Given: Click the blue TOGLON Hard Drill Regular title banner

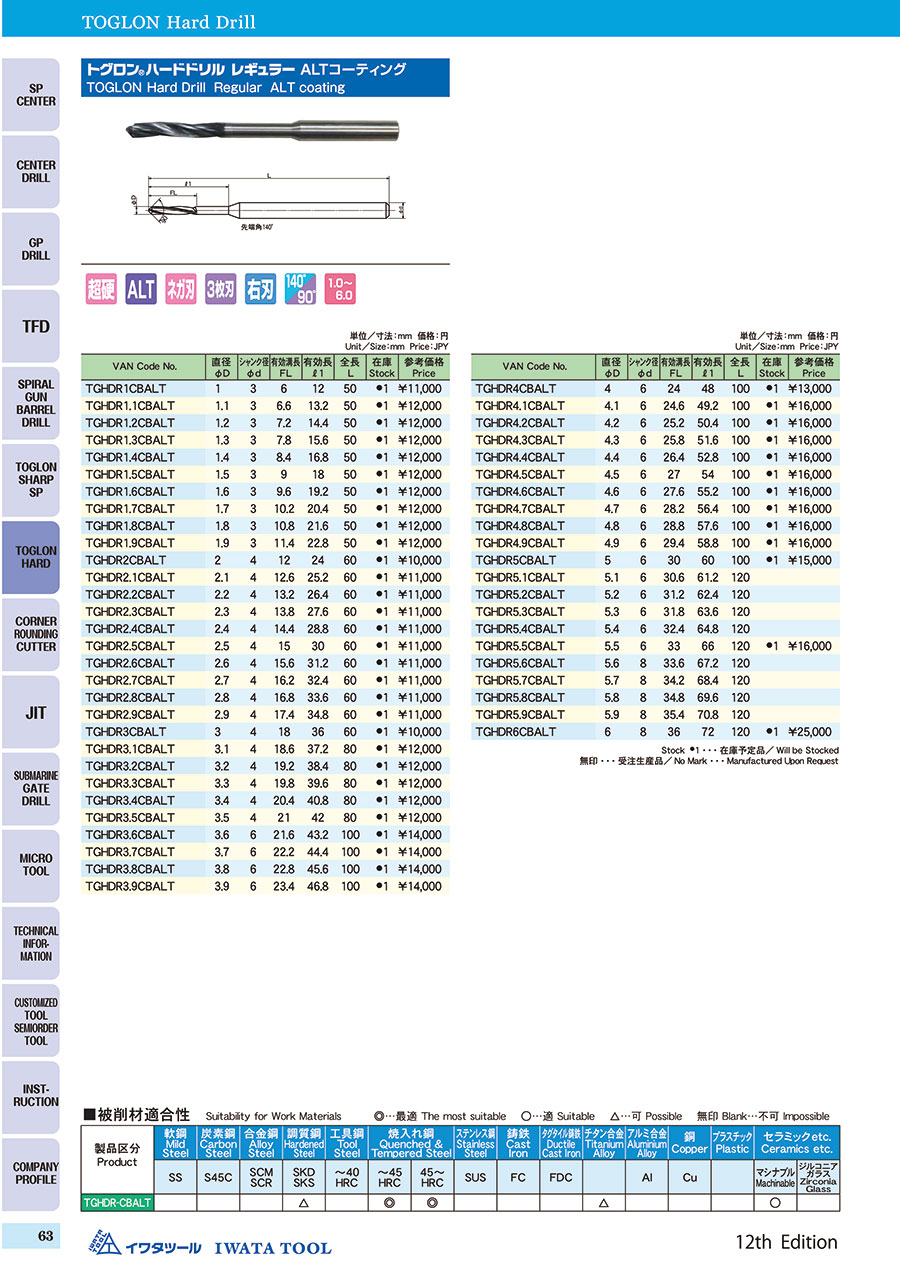Looking at the screenshot, I should tap(265, 78).
